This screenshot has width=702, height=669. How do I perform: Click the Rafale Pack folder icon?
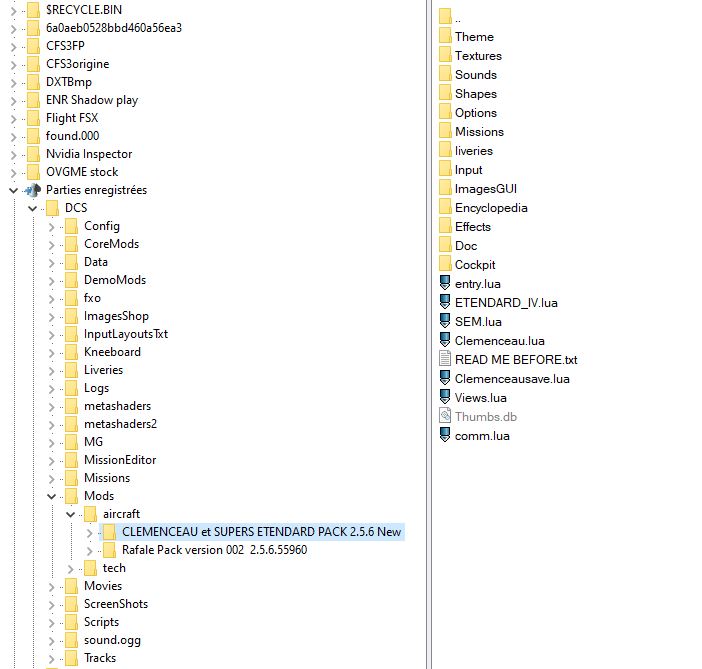pyautogui.click(x=109, y=550)
